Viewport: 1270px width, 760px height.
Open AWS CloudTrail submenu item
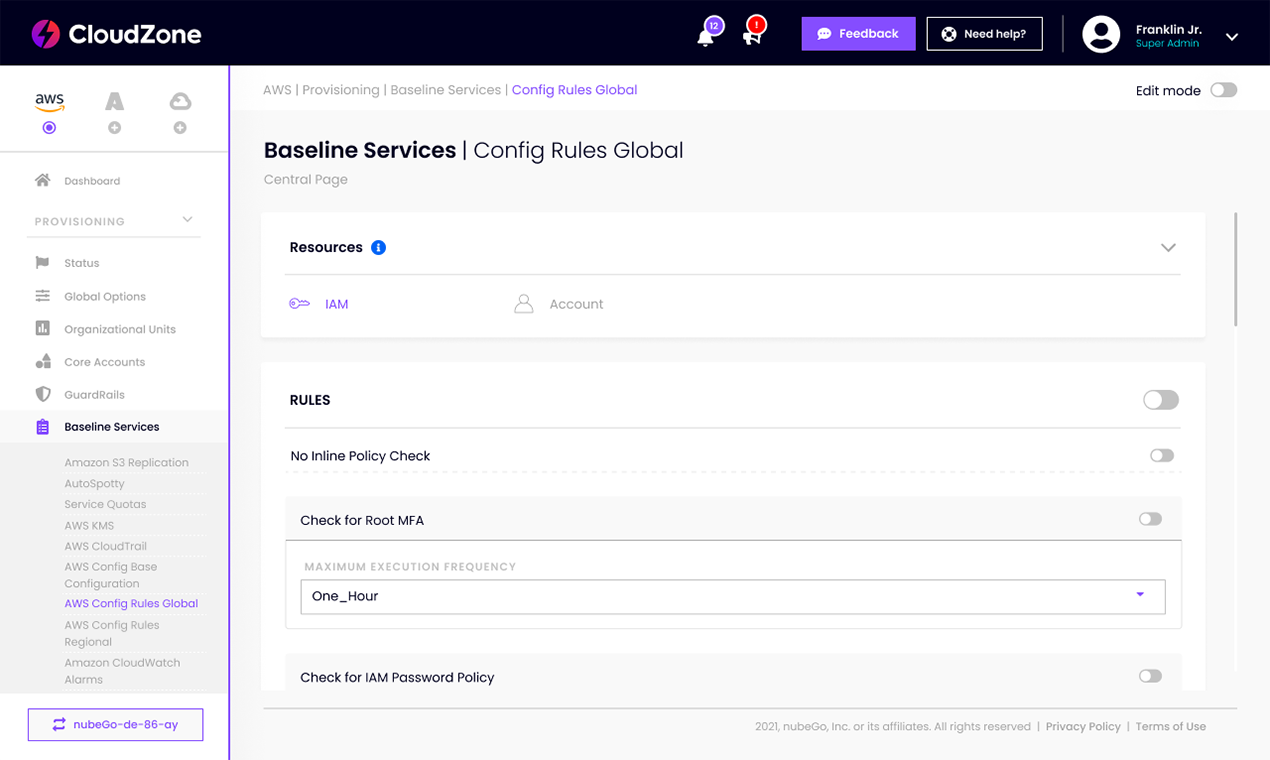105,546
